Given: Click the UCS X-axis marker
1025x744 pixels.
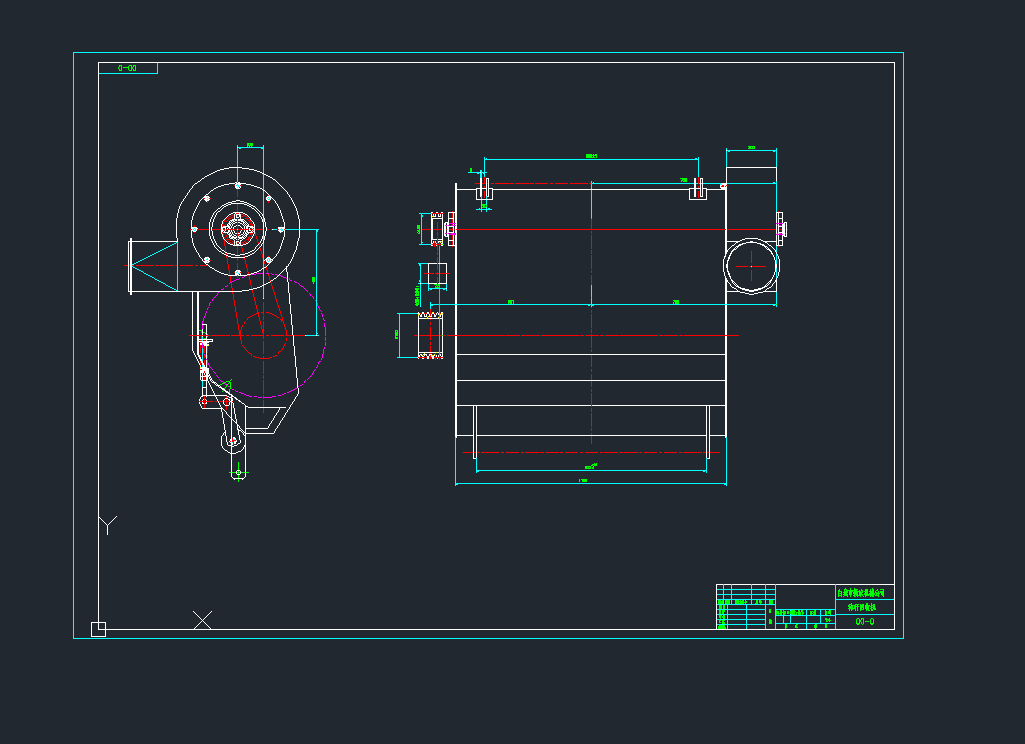Looking at the screenshot, I should [x=202, y=620].
